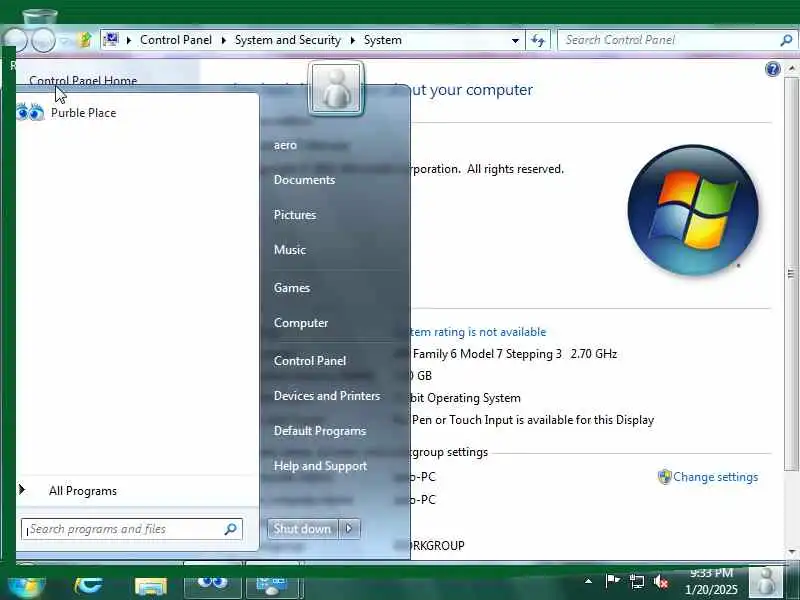Click the Recycle Bin desktop icon

(x=39, y=18)
